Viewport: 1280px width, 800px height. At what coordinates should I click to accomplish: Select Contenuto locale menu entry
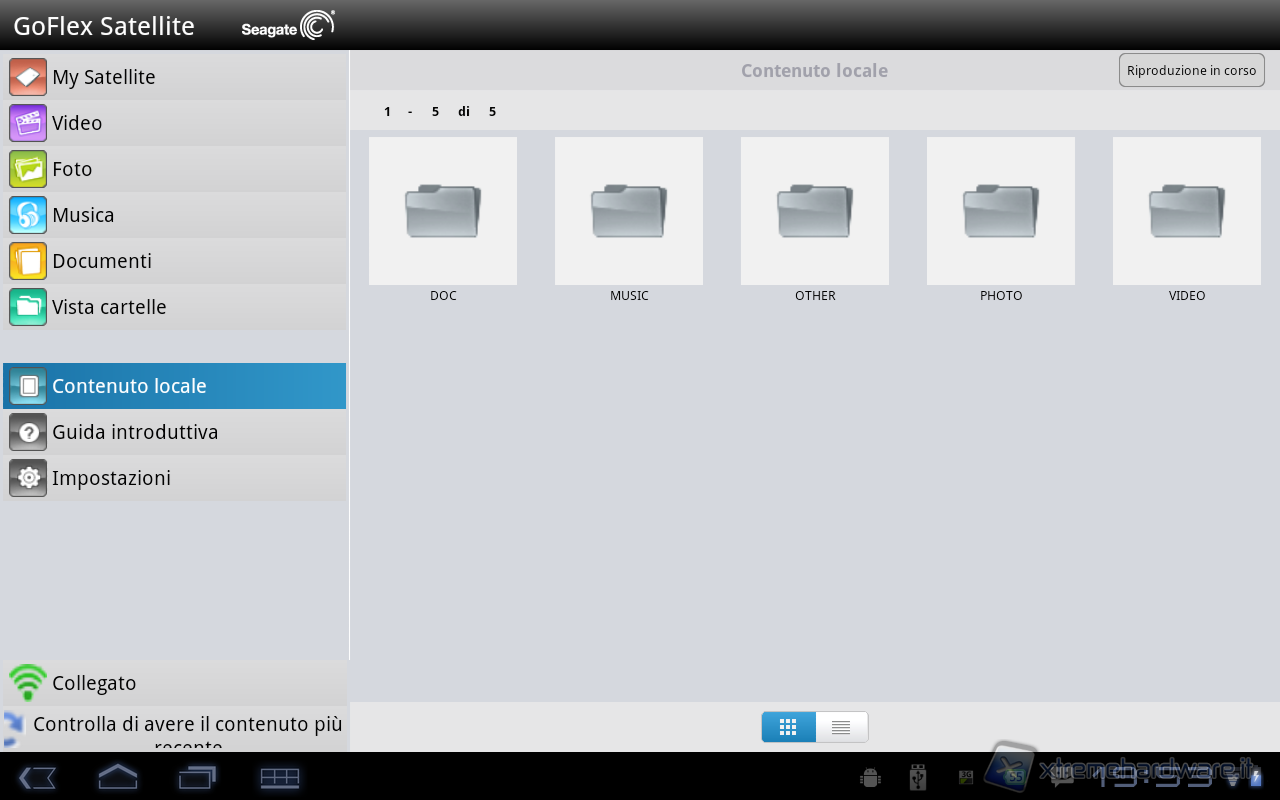point(175,386)
